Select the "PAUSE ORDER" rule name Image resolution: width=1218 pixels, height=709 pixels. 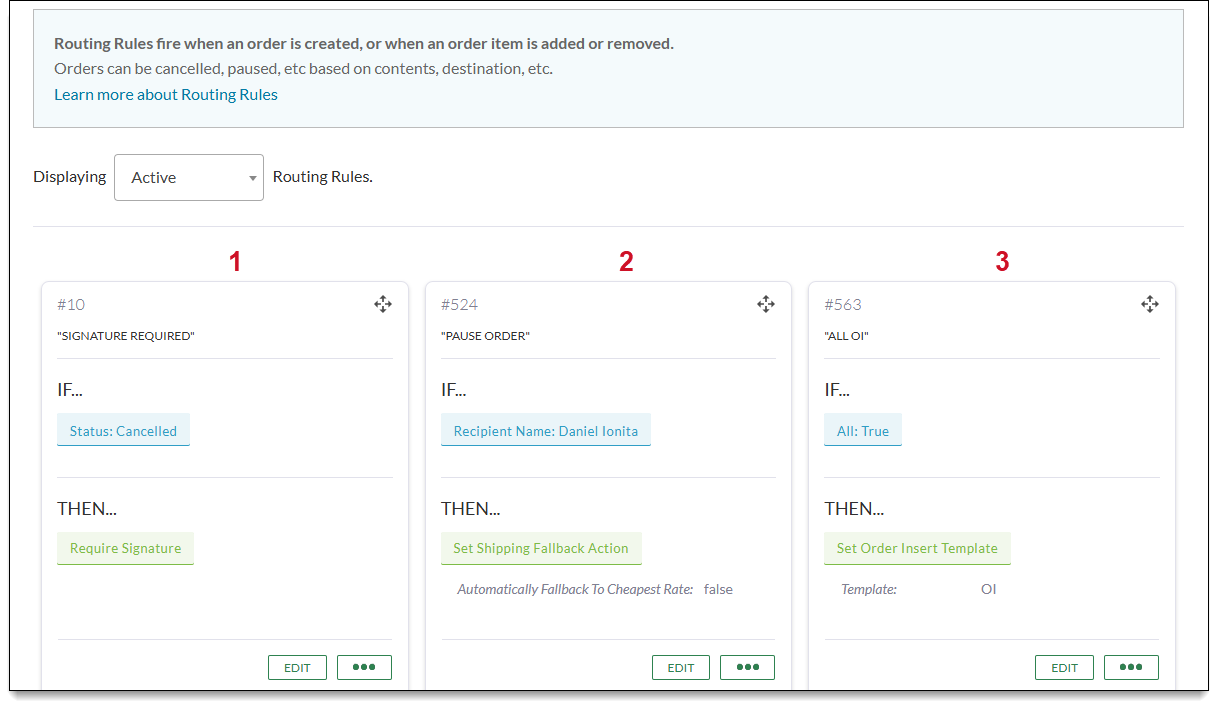coord(485,336)
